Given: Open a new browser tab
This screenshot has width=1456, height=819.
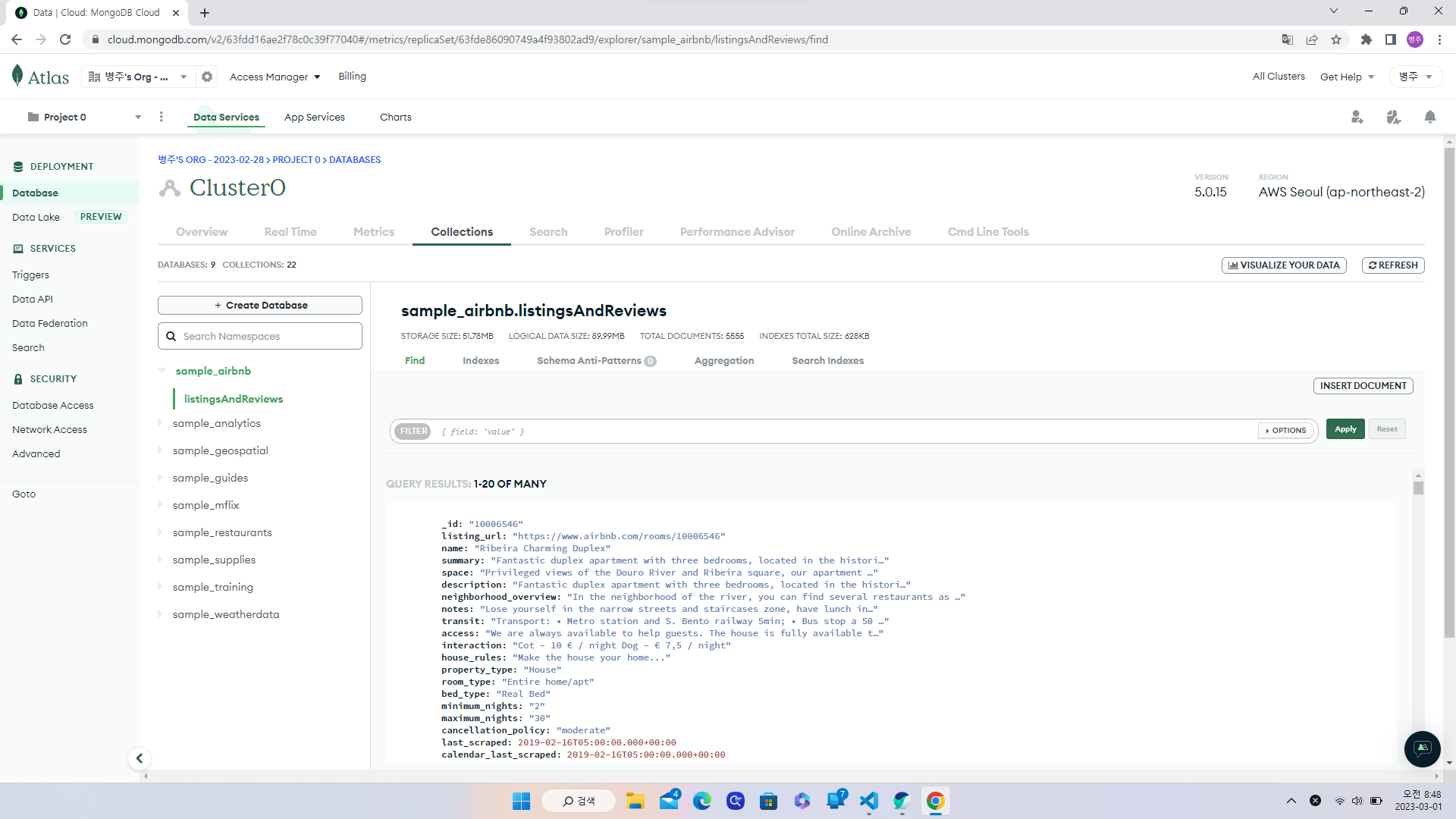Looking at the screenshot, I should click(x=205, y=13).
